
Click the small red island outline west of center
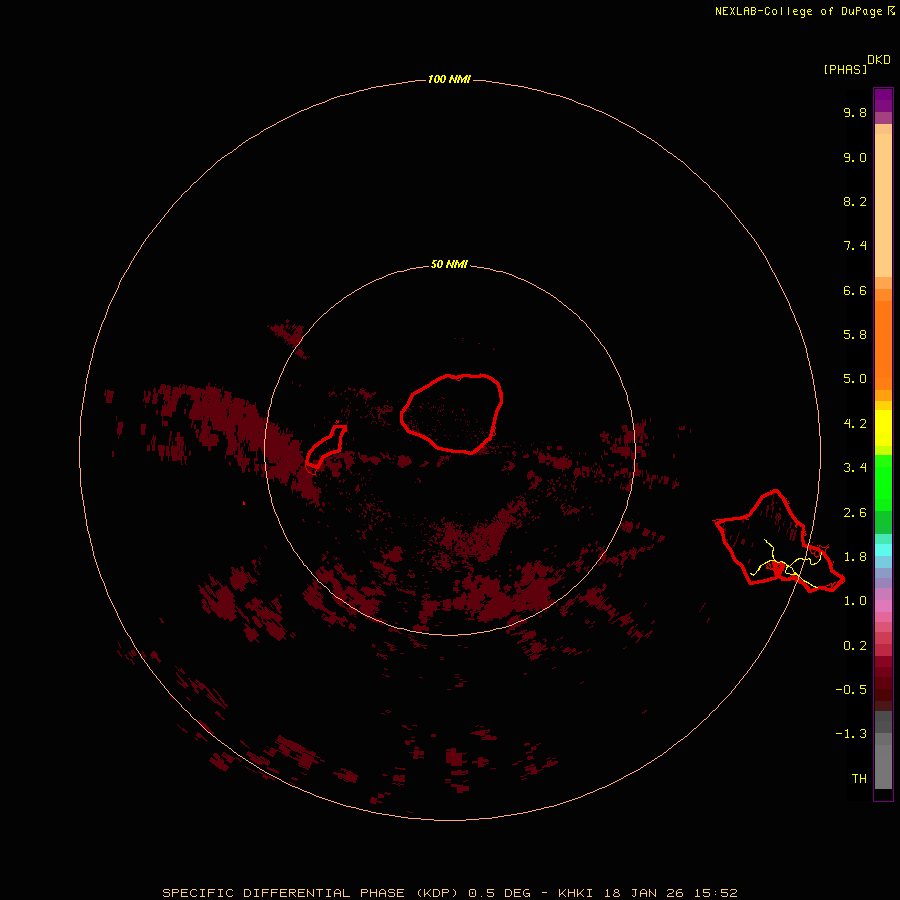pyautogui.click(x=325, y=446)
